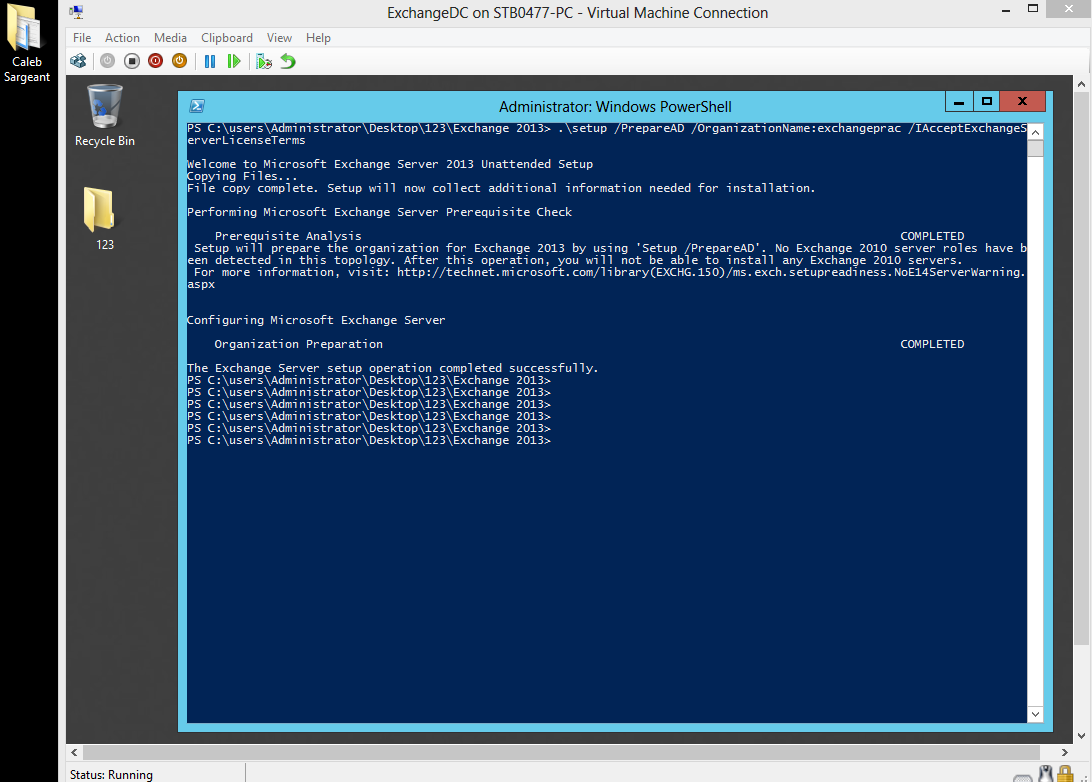Click the PowerShell vertical scrollbar thumb
The width and height of the screenshot is (1092, 782).
click(x=1035, y=148)
